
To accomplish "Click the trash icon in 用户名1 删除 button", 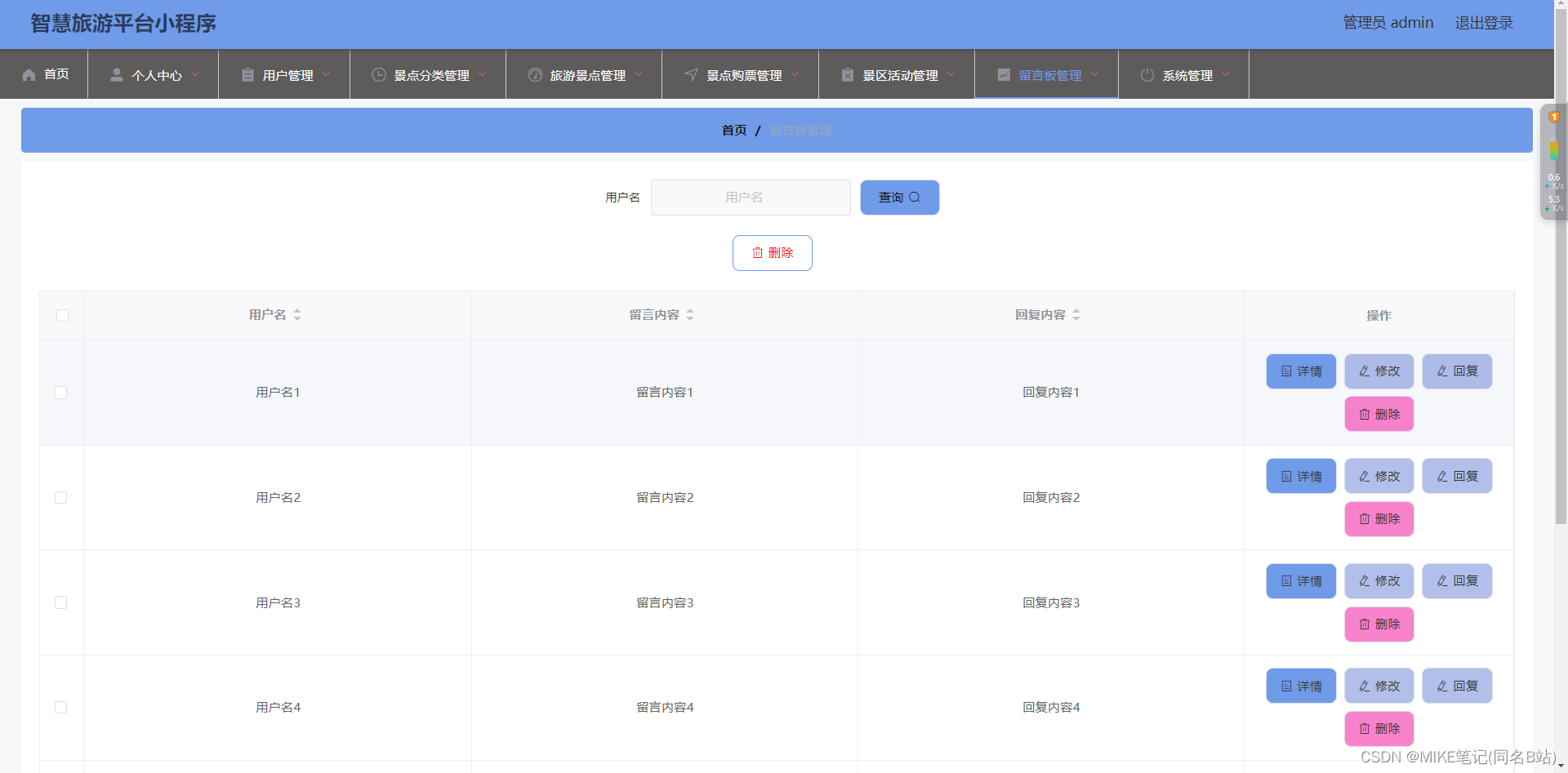I will (x=1365, y=415).
